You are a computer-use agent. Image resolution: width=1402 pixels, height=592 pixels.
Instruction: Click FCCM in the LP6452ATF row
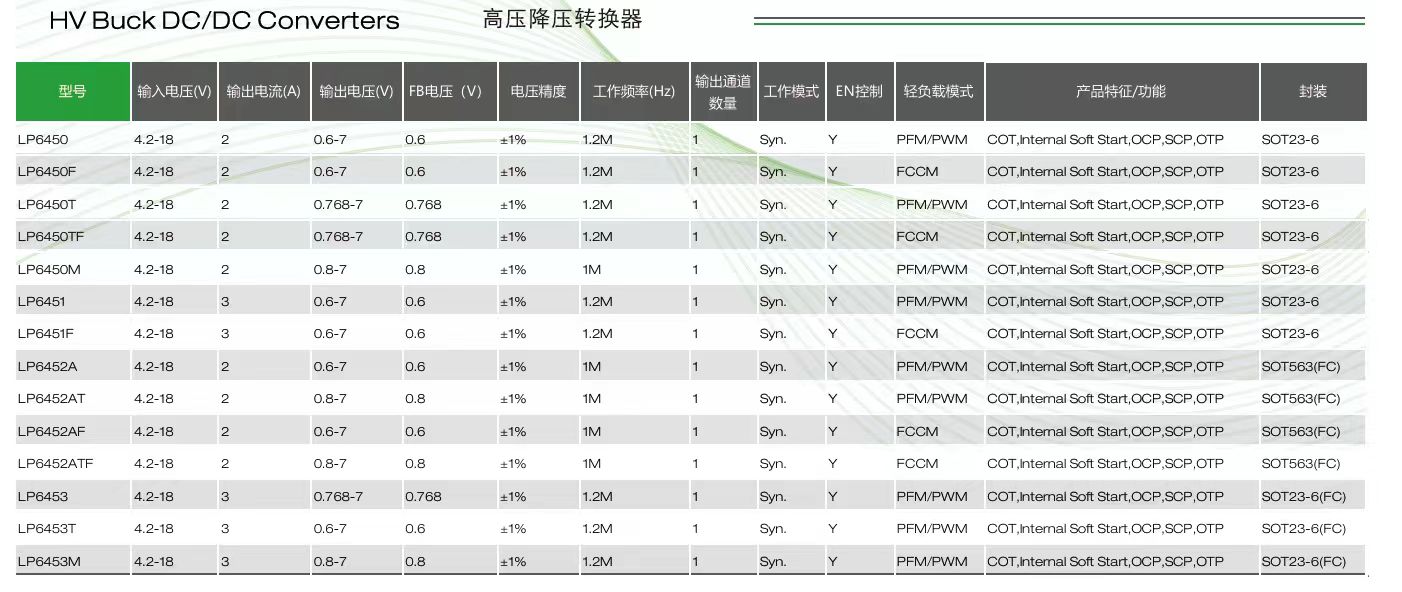[917, 464]
